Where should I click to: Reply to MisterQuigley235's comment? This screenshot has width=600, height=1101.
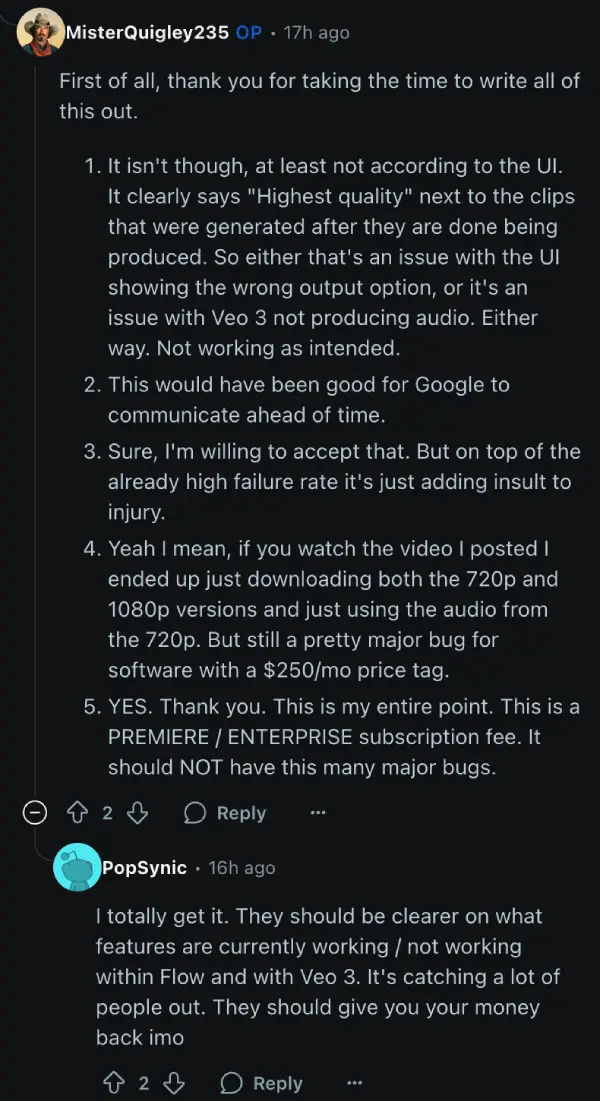[225, 813]
